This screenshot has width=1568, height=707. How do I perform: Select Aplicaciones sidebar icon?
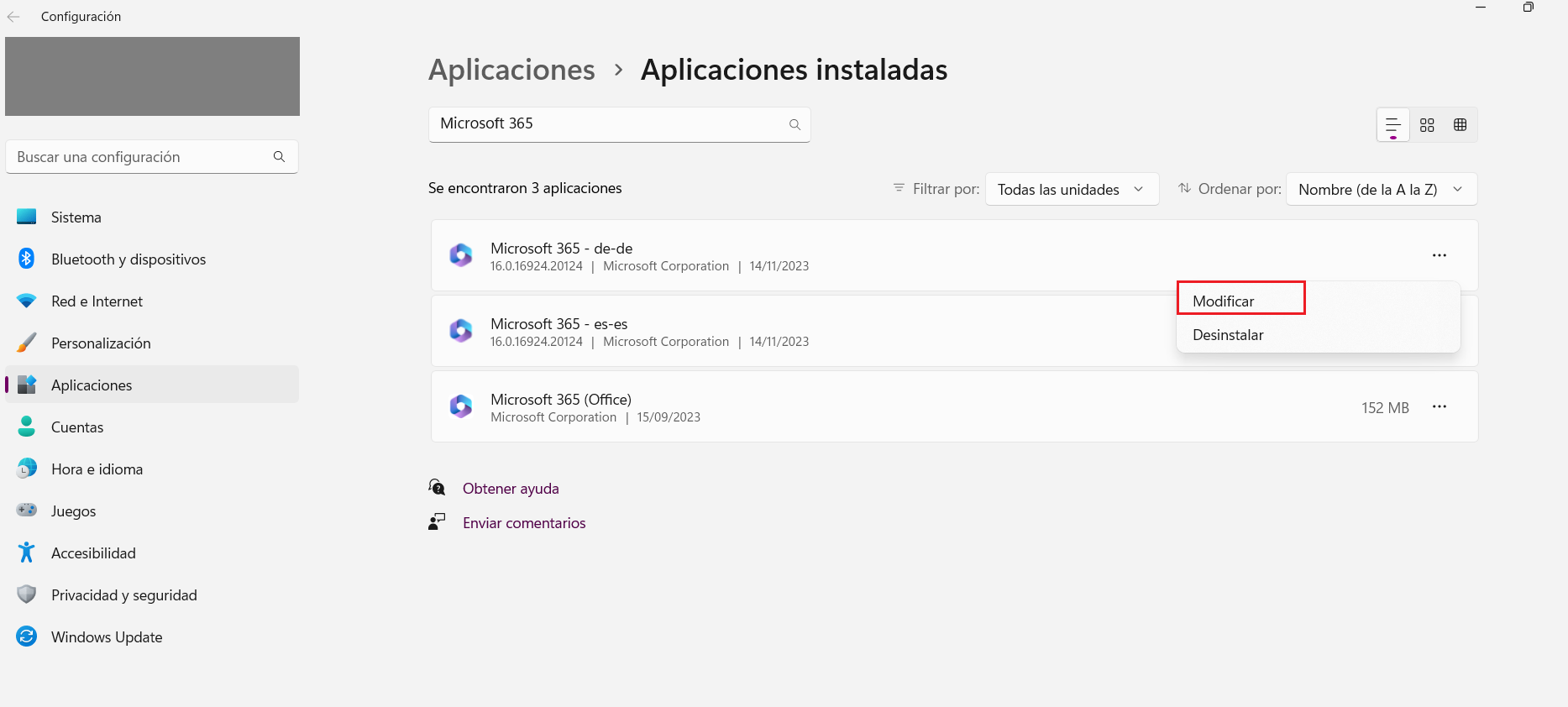tap(27, 385)
